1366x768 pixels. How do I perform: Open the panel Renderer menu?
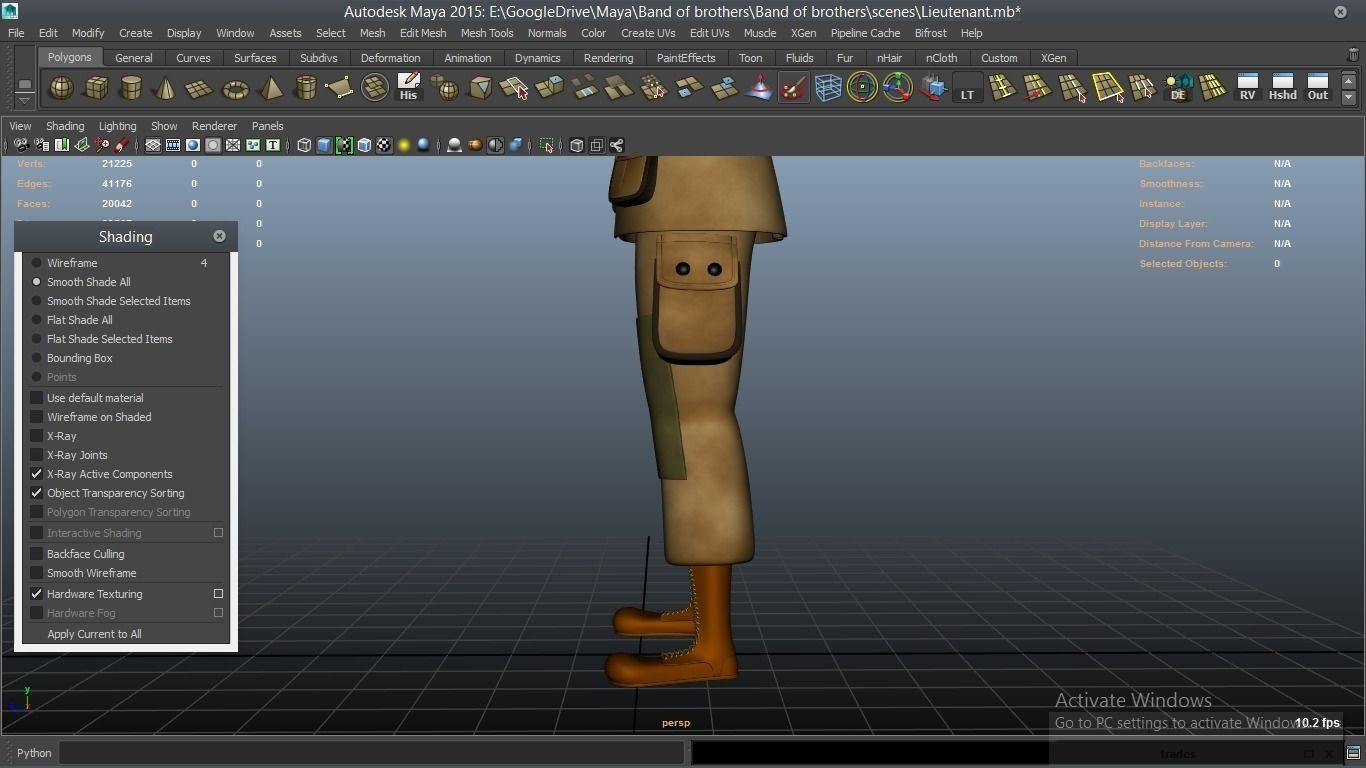click(214, 126)
